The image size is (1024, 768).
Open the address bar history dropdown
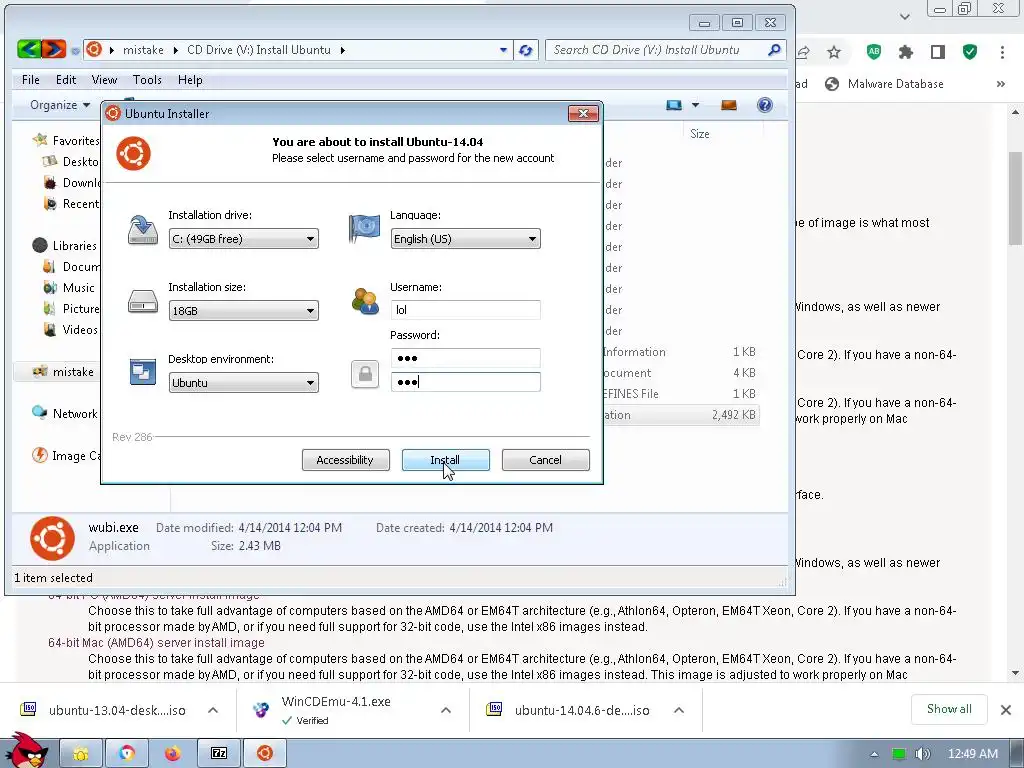tap(503, 50)
